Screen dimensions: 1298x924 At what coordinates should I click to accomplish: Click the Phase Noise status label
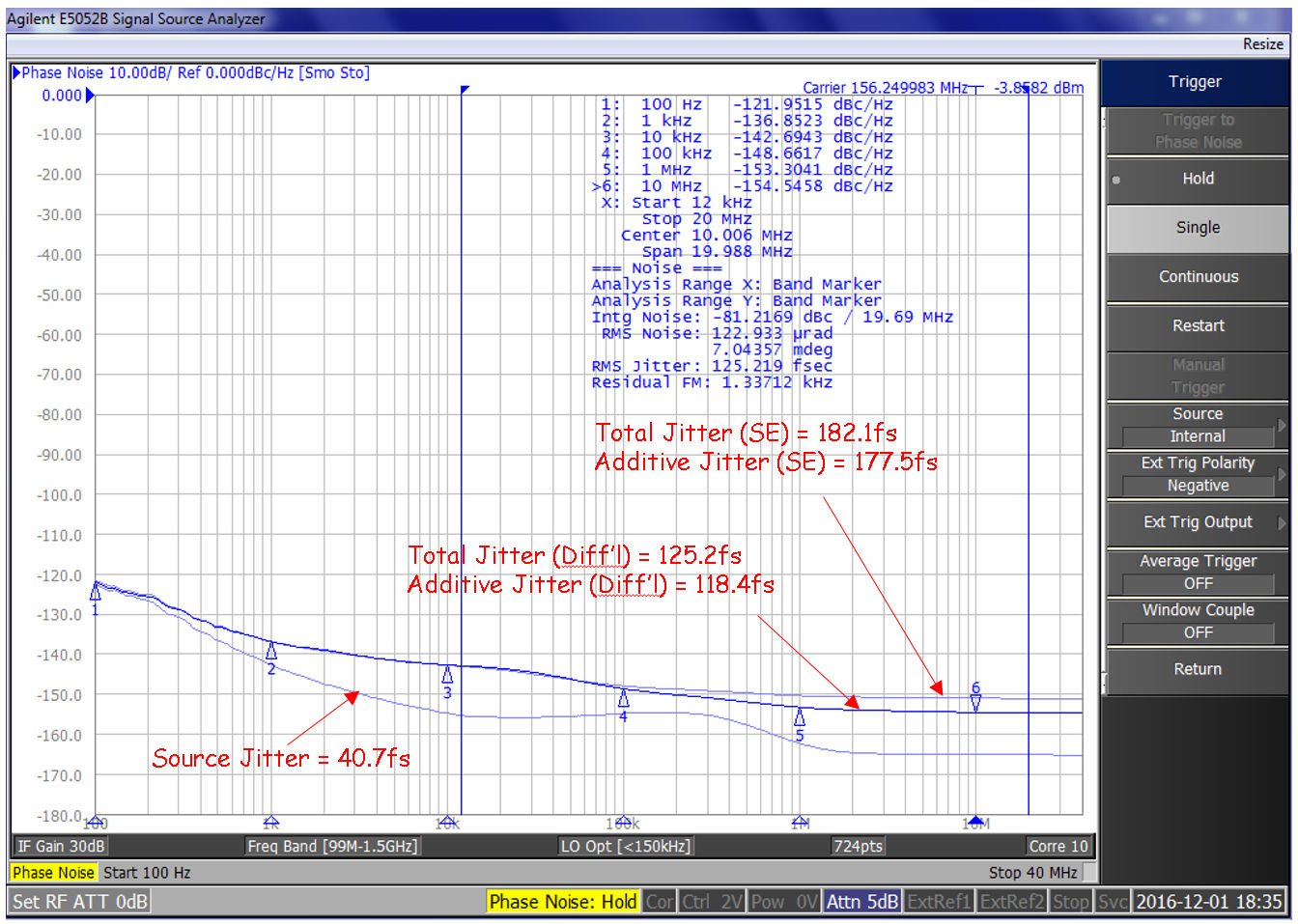pos(53,873)
